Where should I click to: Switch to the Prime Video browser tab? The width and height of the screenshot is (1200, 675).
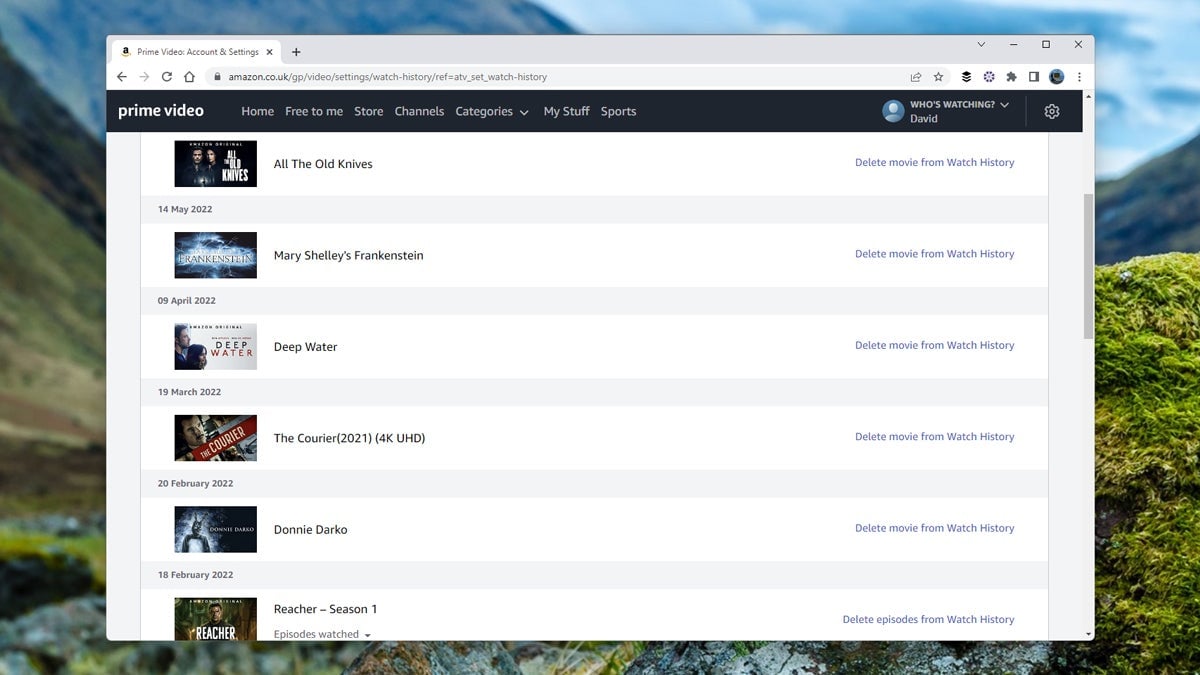195,51
